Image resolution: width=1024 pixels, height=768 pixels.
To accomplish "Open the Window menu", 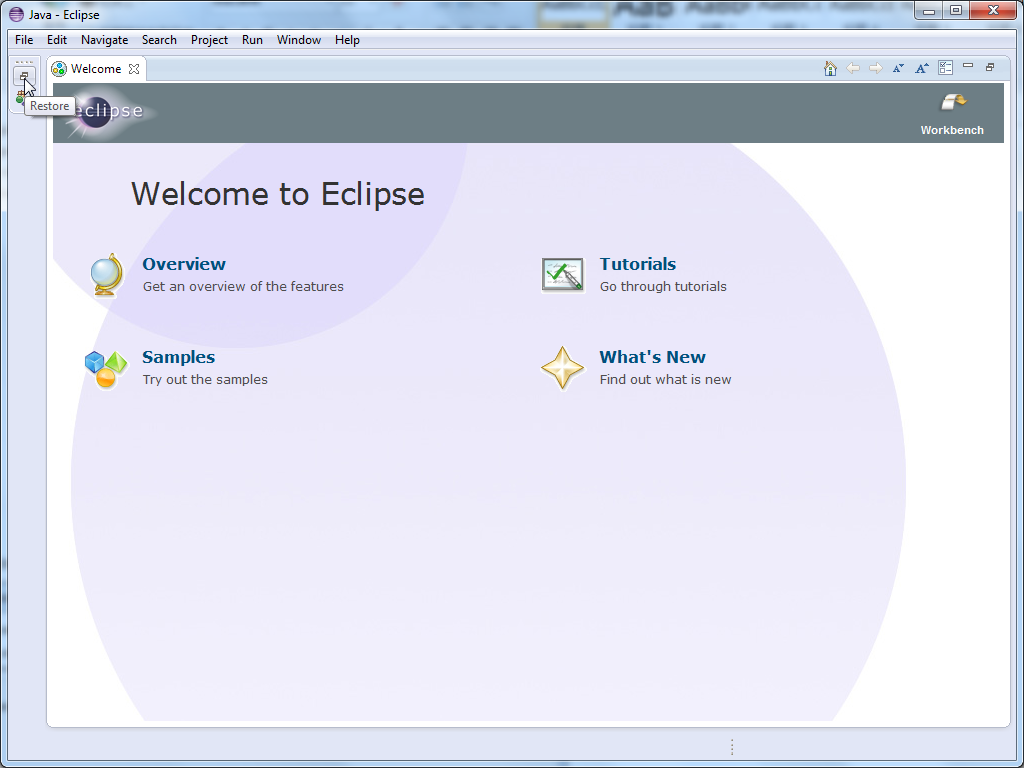I will [298, 40].
